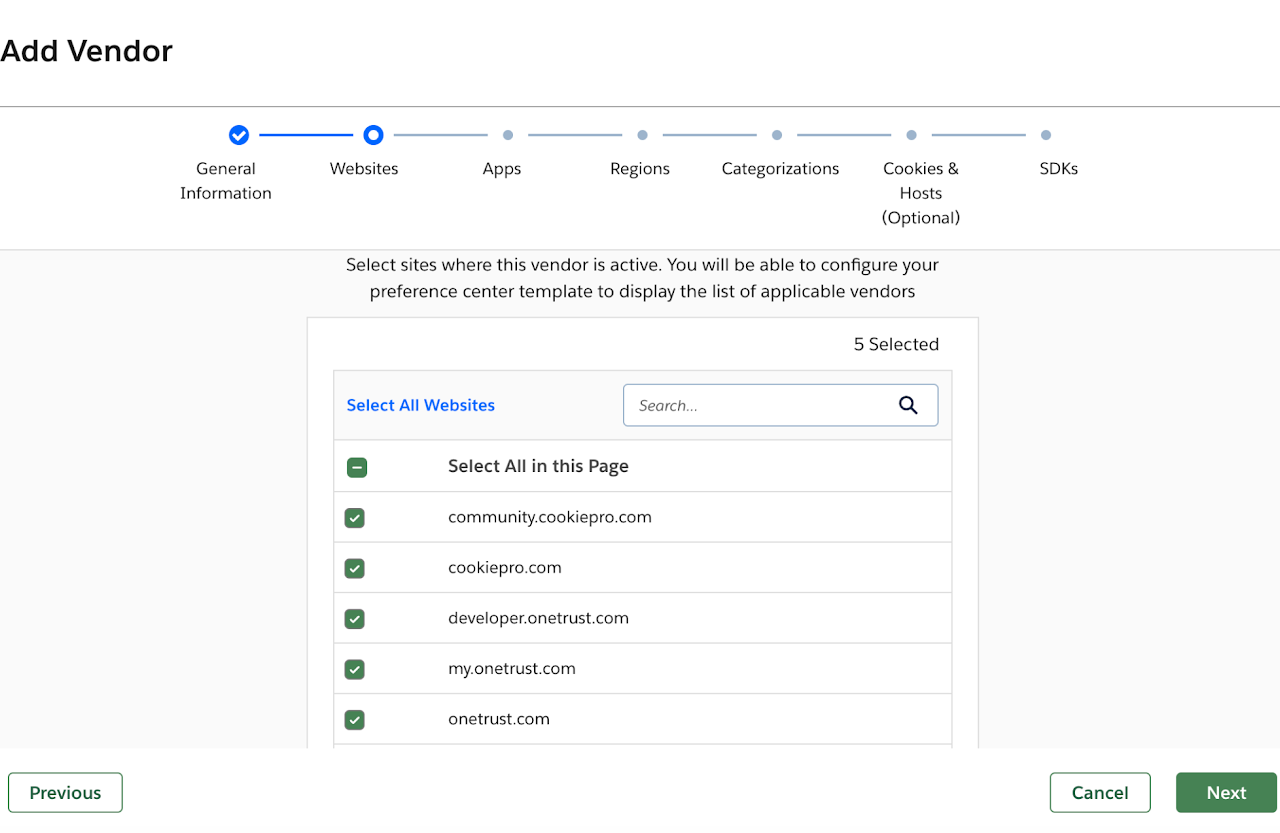The height and width of the screenshot is (833, 1280).
Task: Uncheck the cookiepro.com checkbox
Action: coord(354,568)
